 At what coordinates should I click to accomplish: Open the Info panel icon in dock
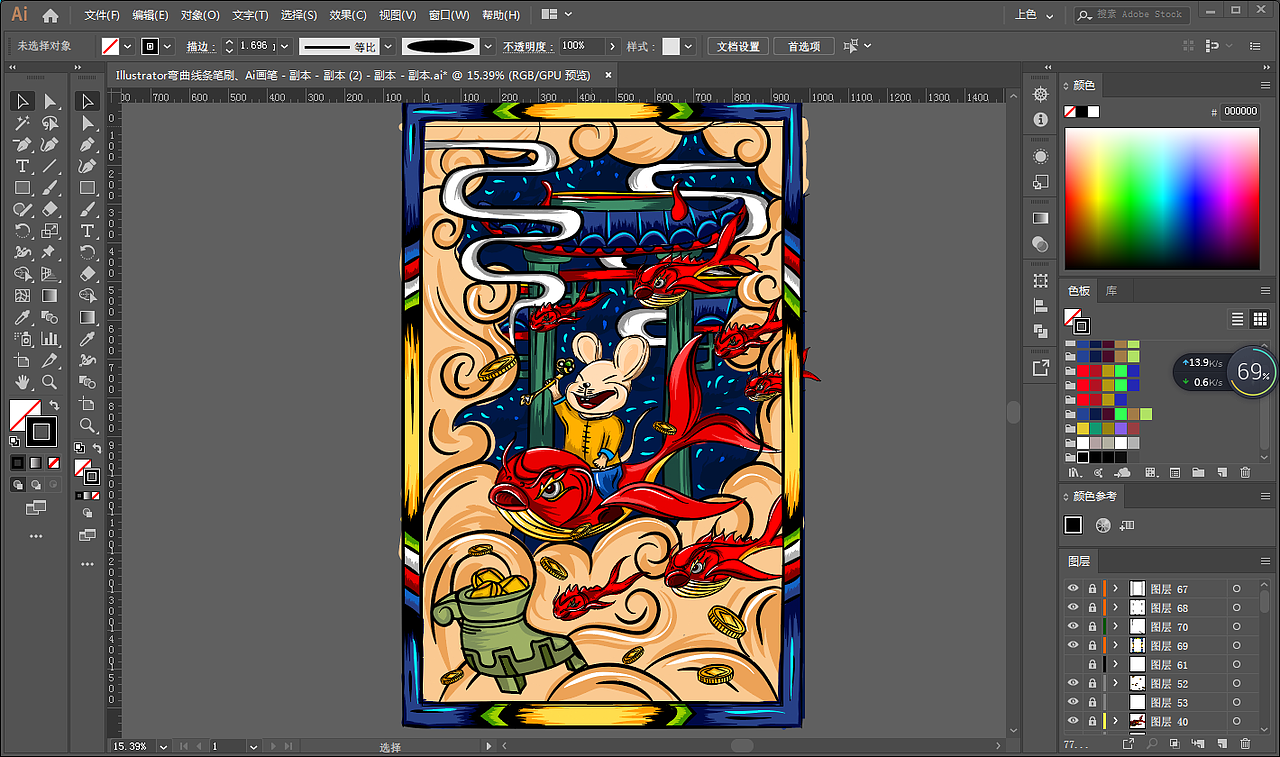click(x=1041, y=119)
